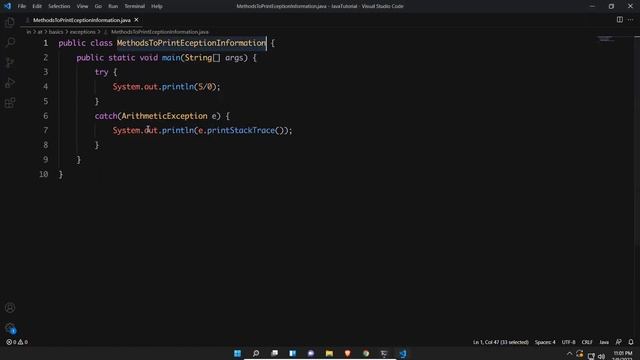This screenshot has width=640, height=360.
Task: Open the Run menu
Action: [113, 6]
